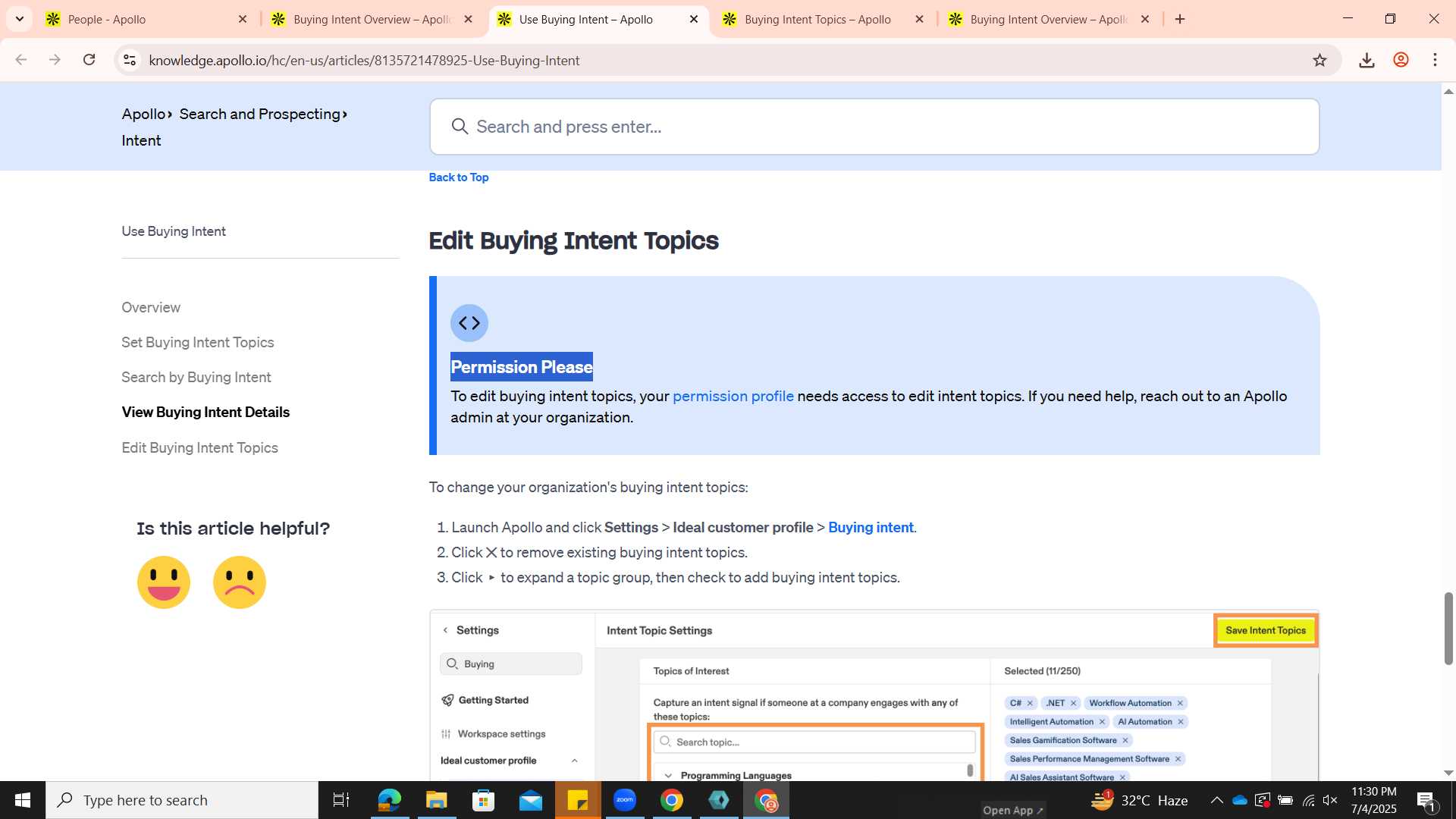The width and height of the screenshot is (1456, 819).
Task: Open site information icon in address bar
Action: [130, 60]
